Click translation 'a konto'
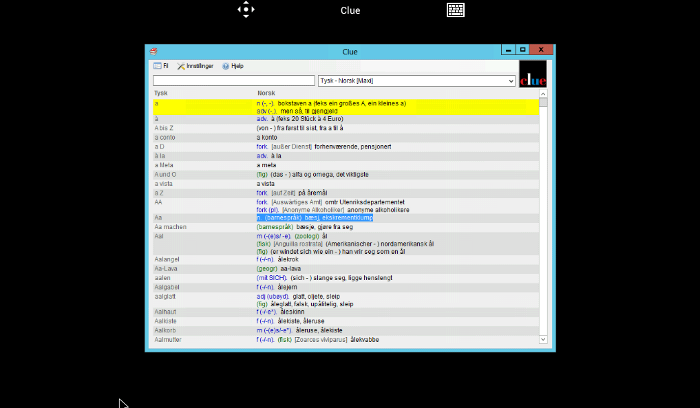 point(267,137)
